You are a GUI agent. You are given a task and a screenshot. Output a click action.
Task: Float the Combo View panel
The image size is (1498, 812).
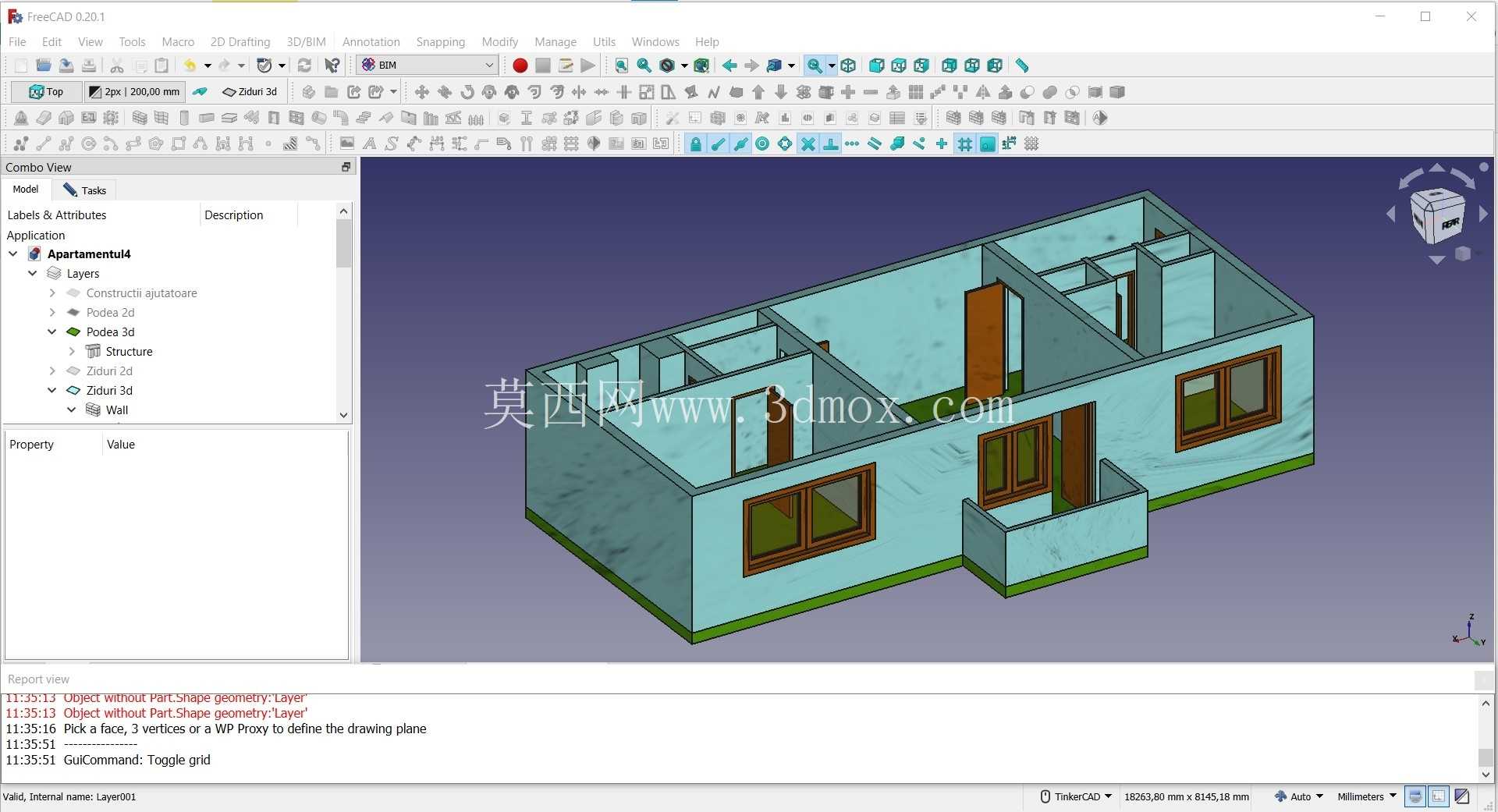click(346, 167)
